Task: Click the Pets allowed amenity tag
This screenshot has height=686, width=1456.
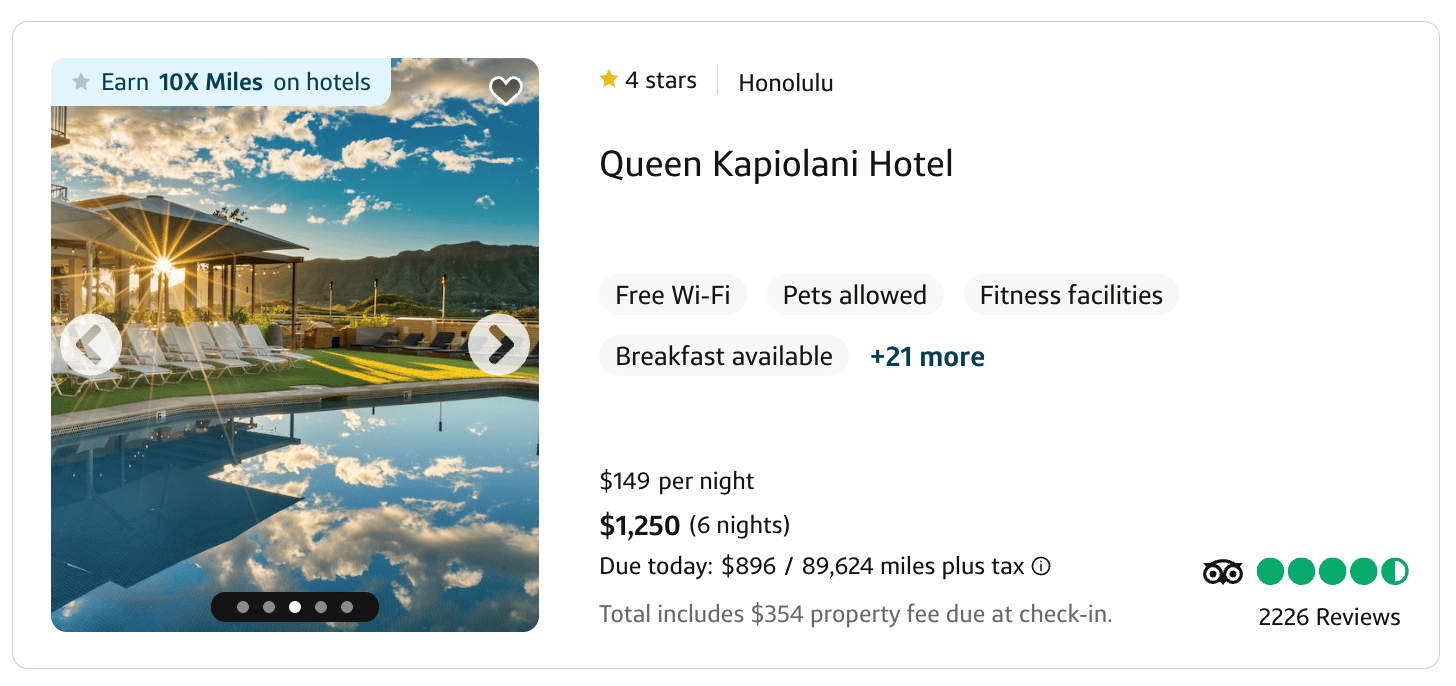Action: pos(855,296)
